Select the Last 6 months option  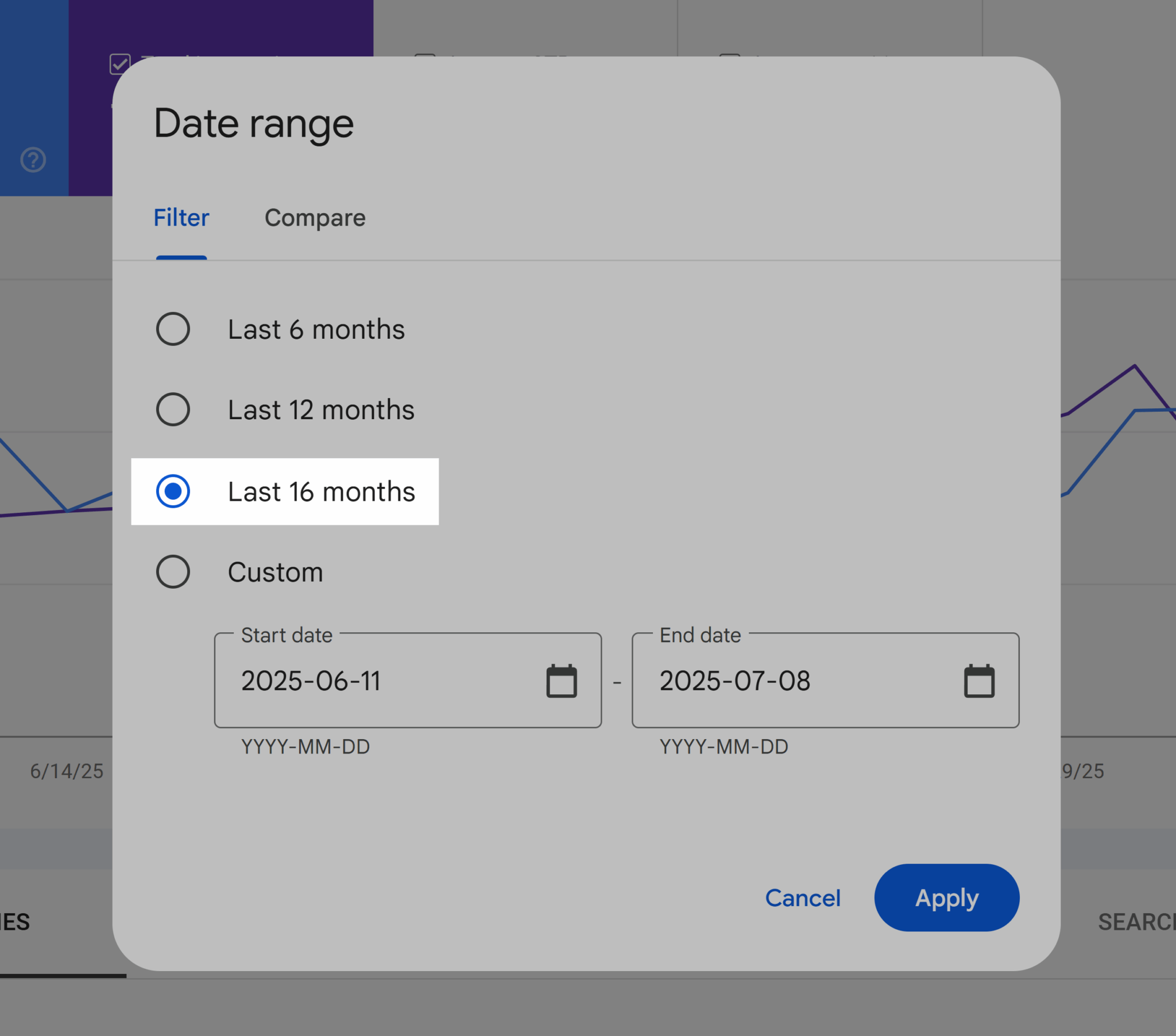pos(173,329)
